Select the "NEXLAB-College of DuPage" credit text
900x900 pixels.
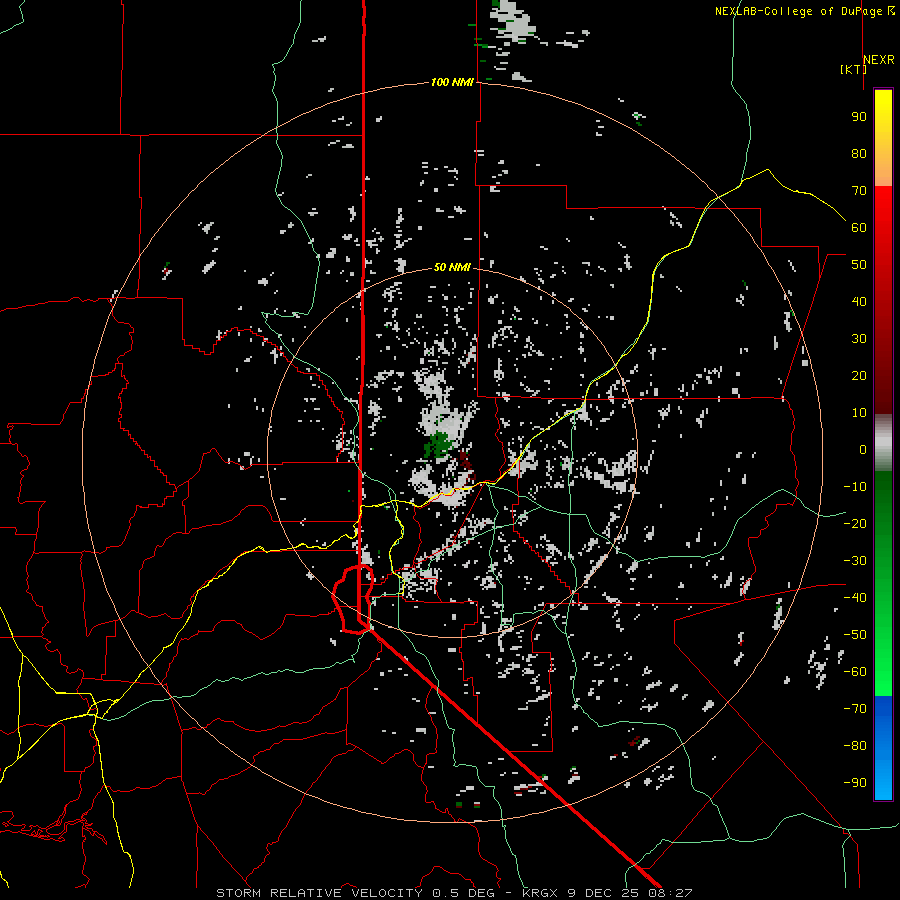click(x=800, y=11)
